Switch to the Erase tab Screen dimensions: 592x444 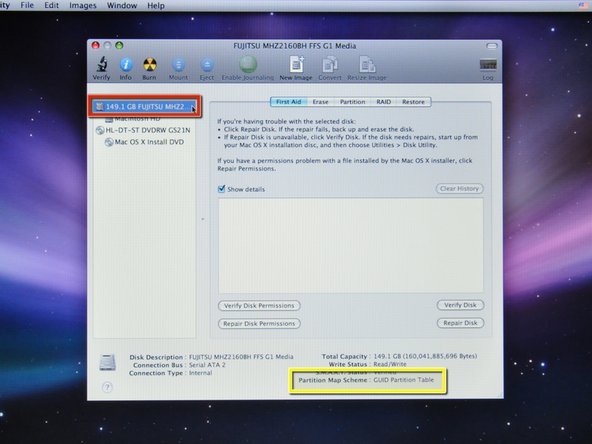[x=321, y=102]
